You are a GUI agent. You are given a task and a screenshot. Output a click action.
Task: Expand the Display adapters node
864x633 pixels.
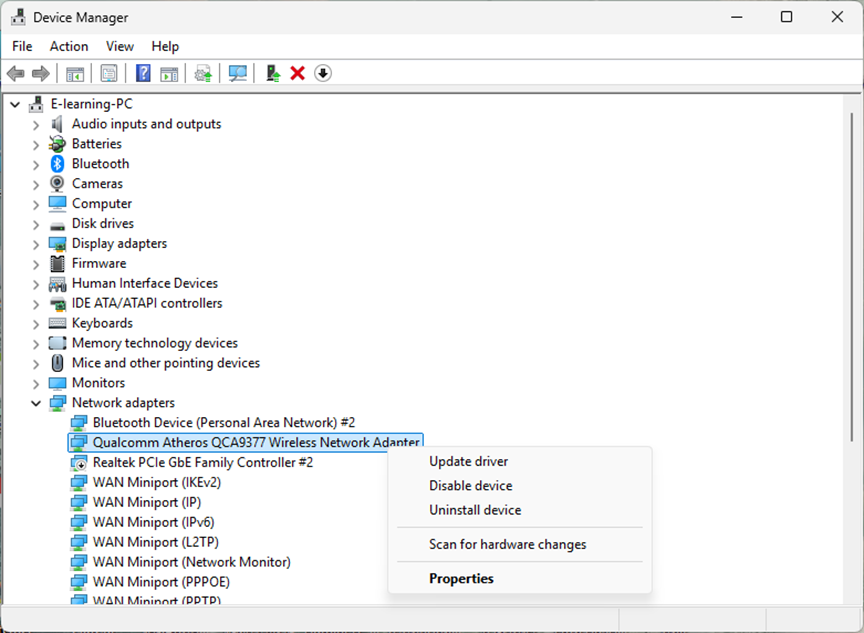pos(36,244)
